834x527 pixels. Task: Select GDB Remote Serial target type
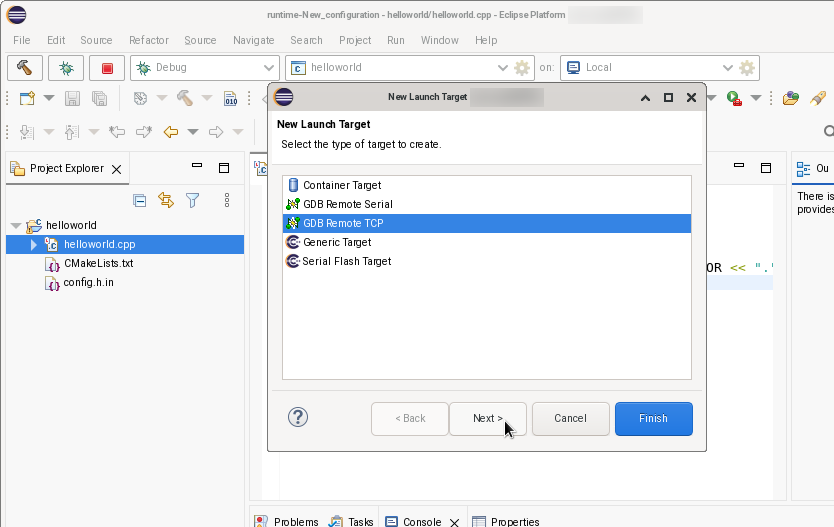pos(487,204)
